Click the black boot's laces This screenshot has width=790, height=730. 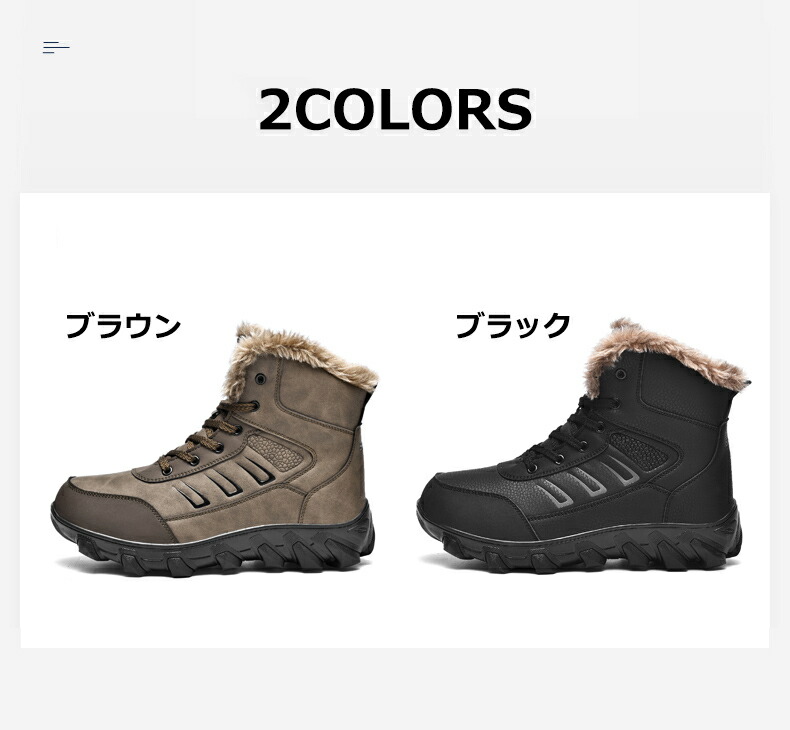click(x=572, y=434)
